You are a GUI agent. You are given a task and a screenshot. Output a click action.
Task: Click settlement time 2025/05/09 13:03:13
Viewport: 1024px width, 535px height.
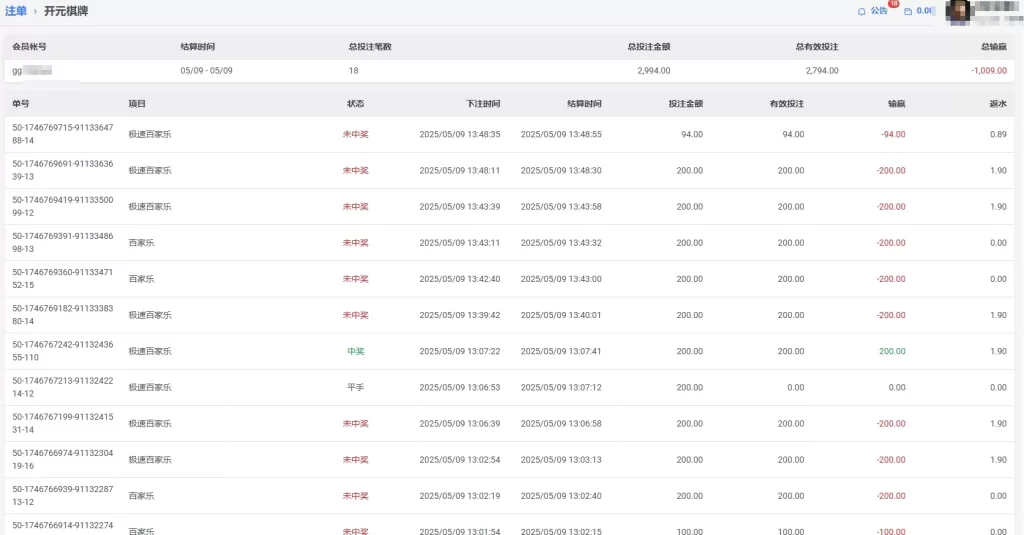click(x=561, y=459)
